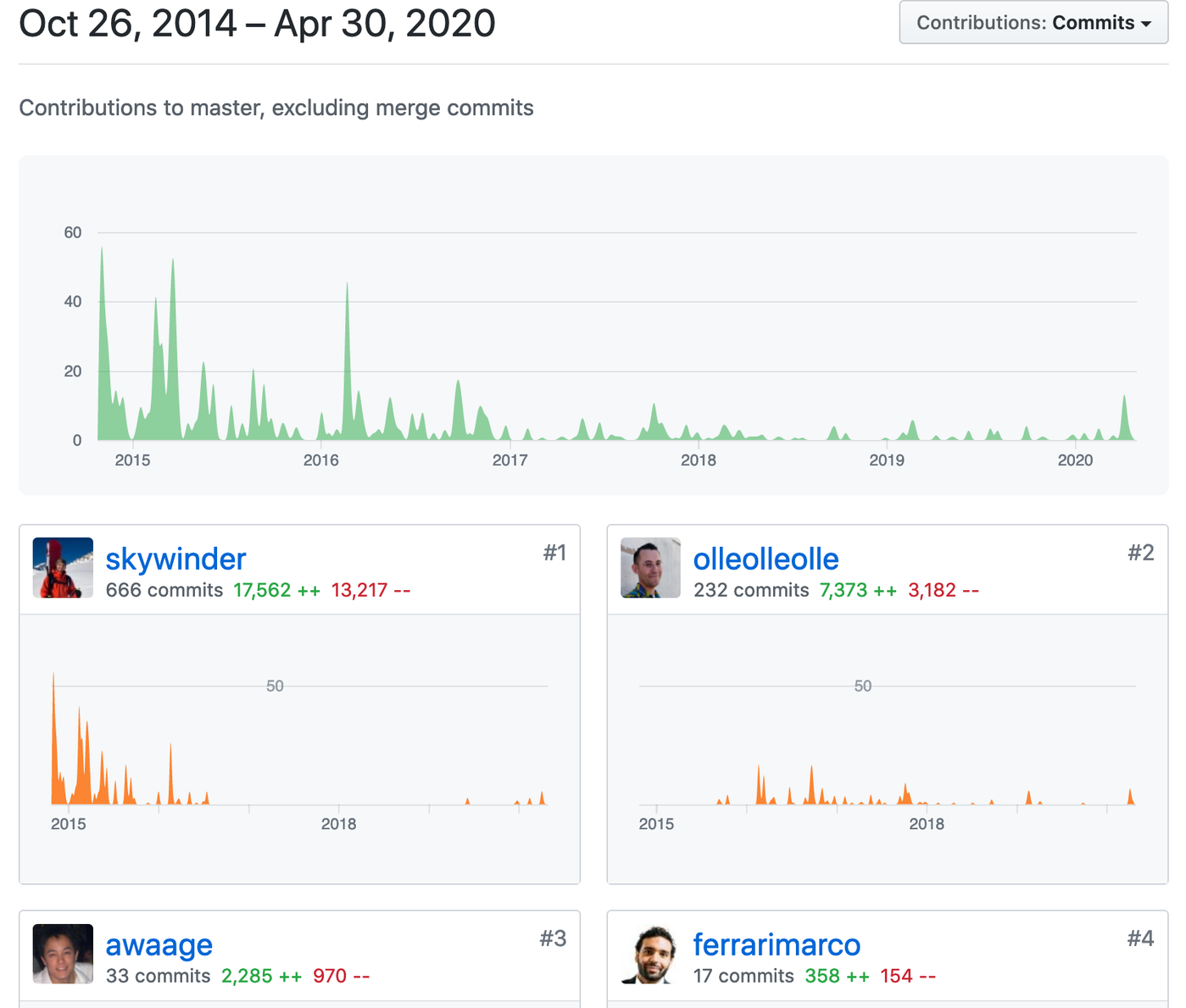Screen dimensions: 1186x1008
Task: Click olleolleolle's profile avatar
Action: [650, 568]
